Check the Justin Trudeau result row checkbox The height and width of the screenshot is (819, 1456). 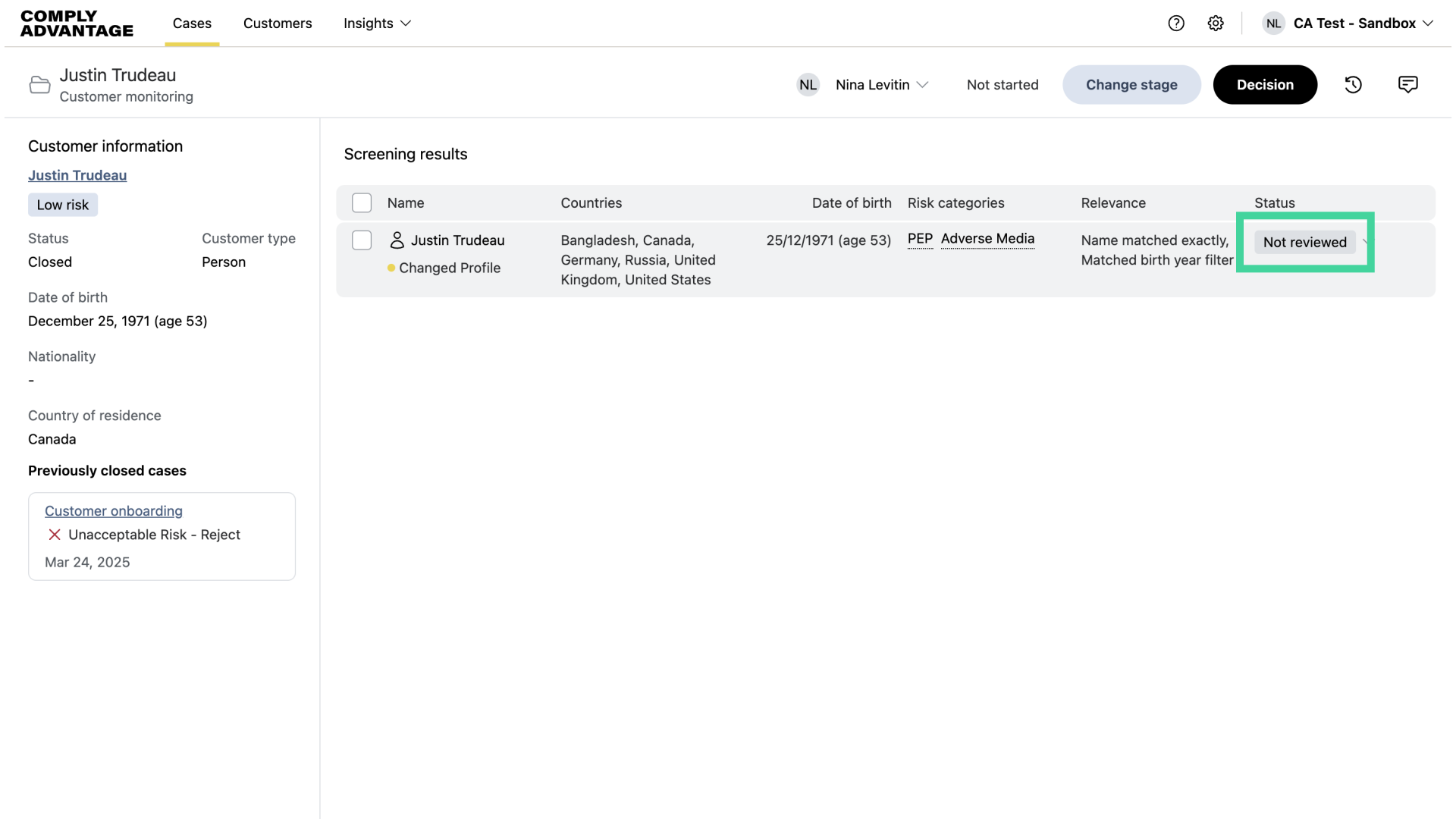(x=362, y=240)
